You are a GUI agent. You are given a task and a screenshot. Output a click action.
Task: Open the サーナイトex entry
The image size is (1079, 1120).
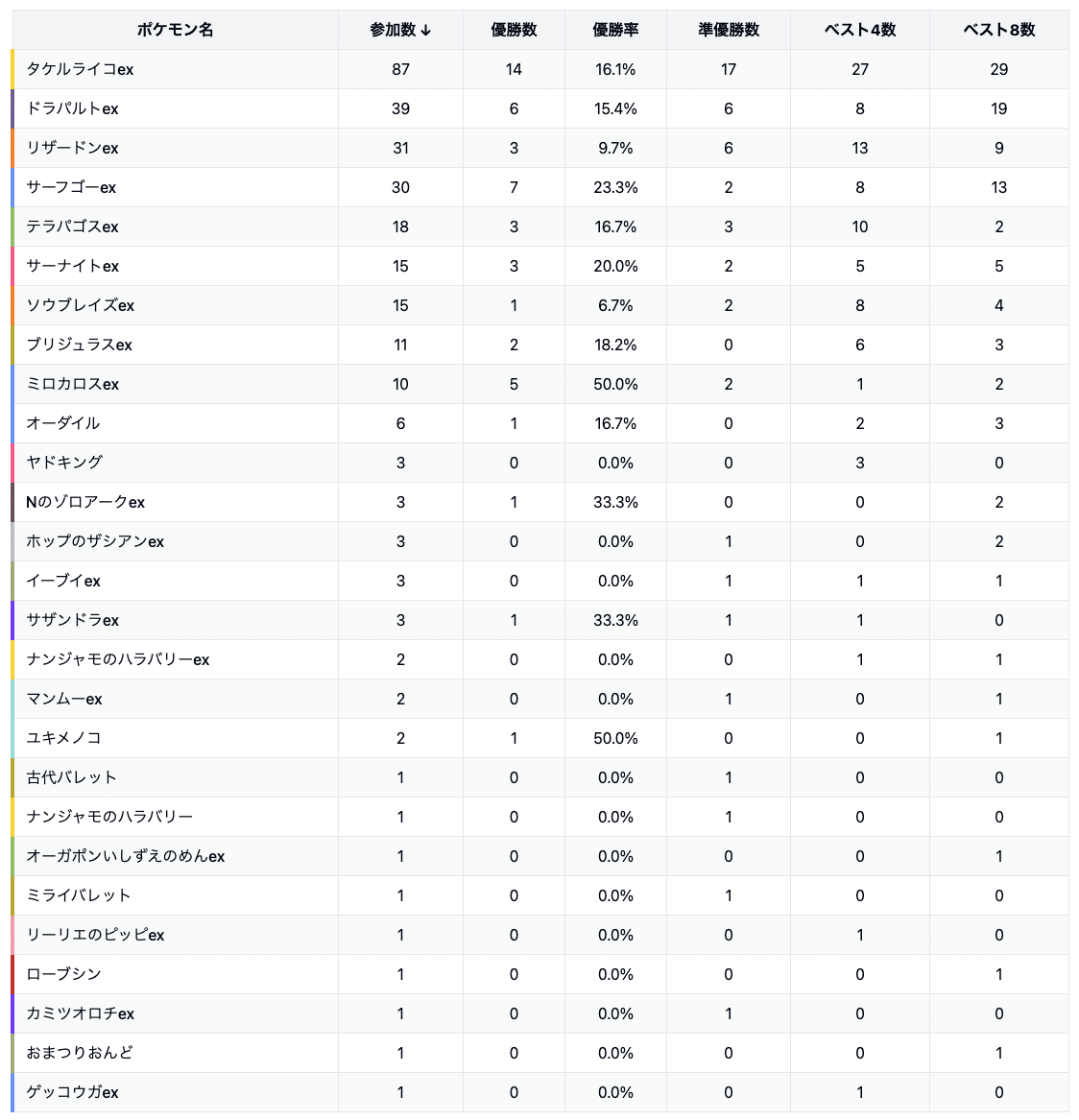72,266
